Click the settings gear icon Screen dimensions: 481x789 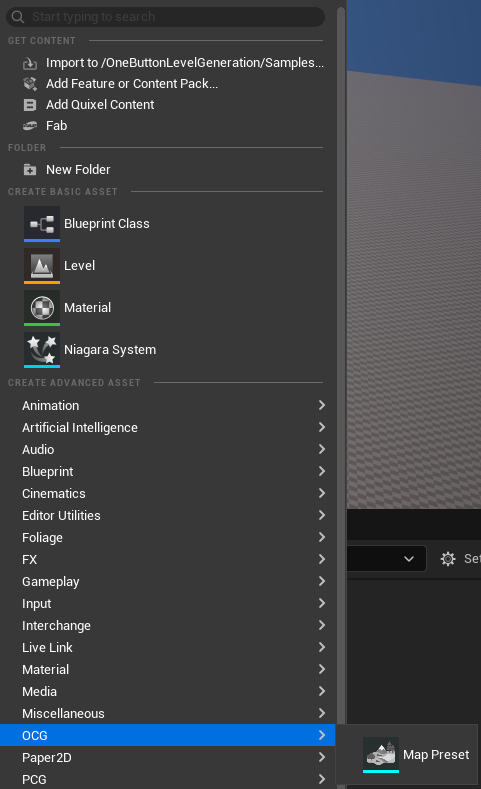(x=448, y=559)
